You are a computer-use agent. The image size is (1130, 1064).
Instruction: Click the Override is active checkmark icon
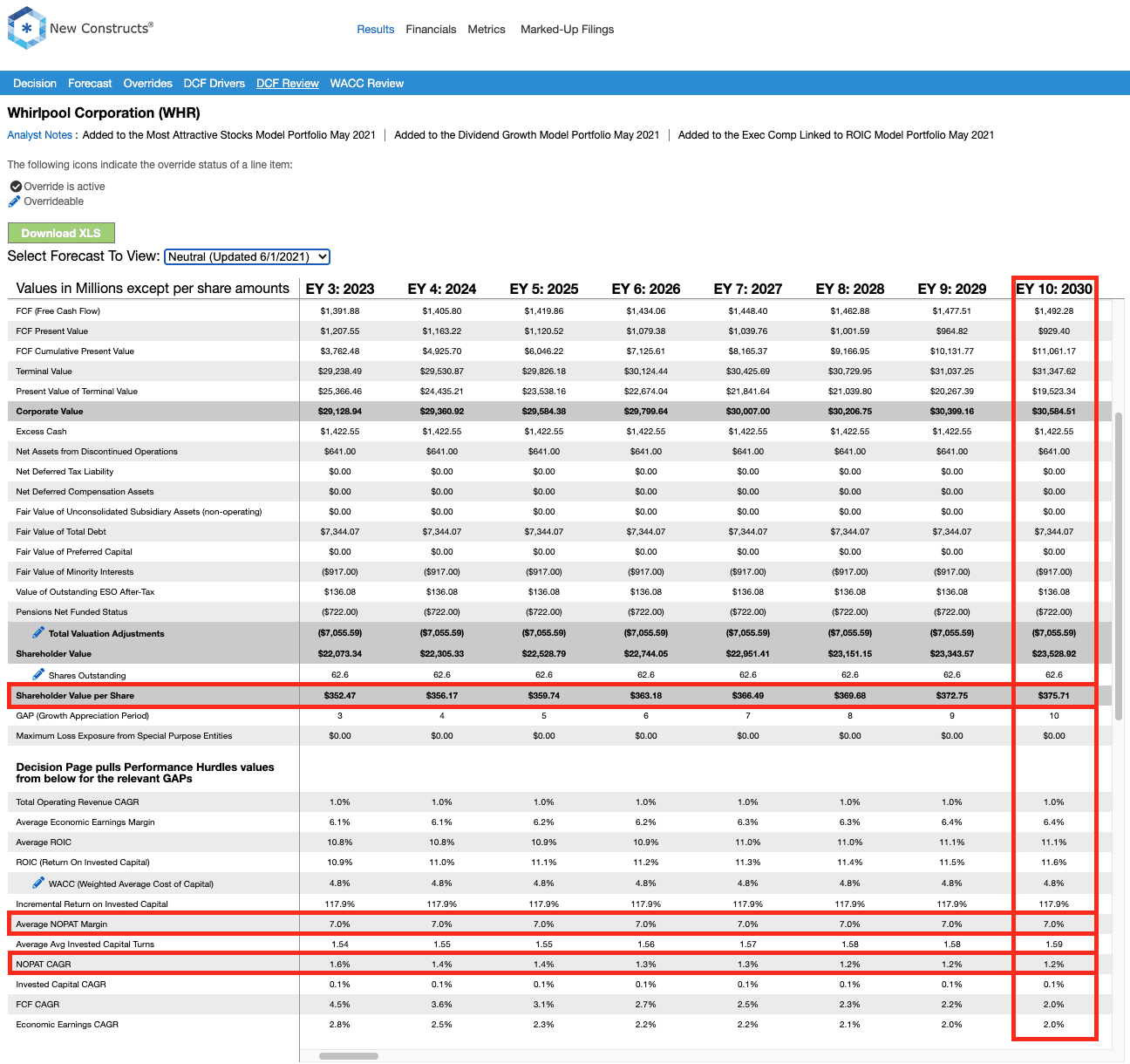pos(16,187)
